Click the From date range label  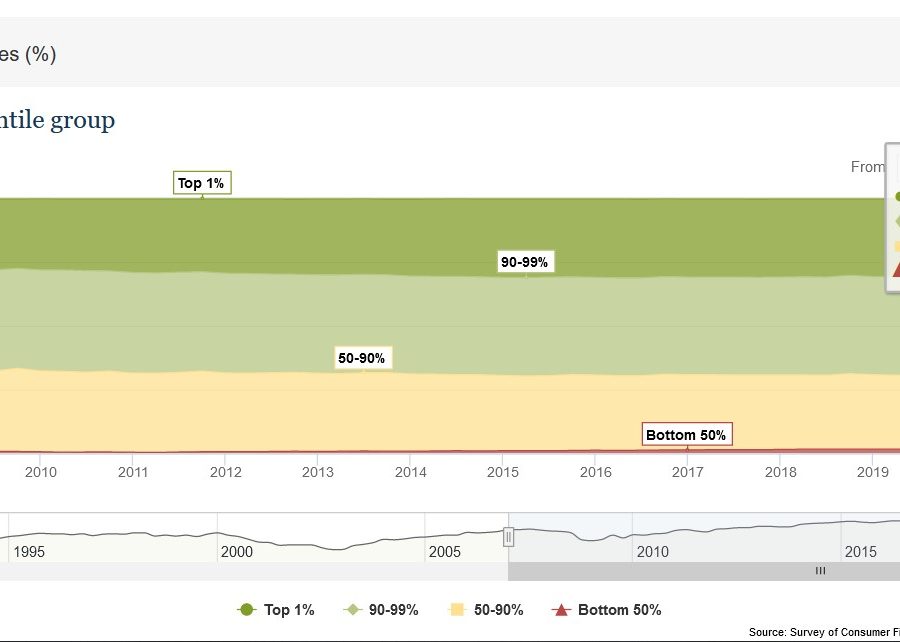[867, 167]
